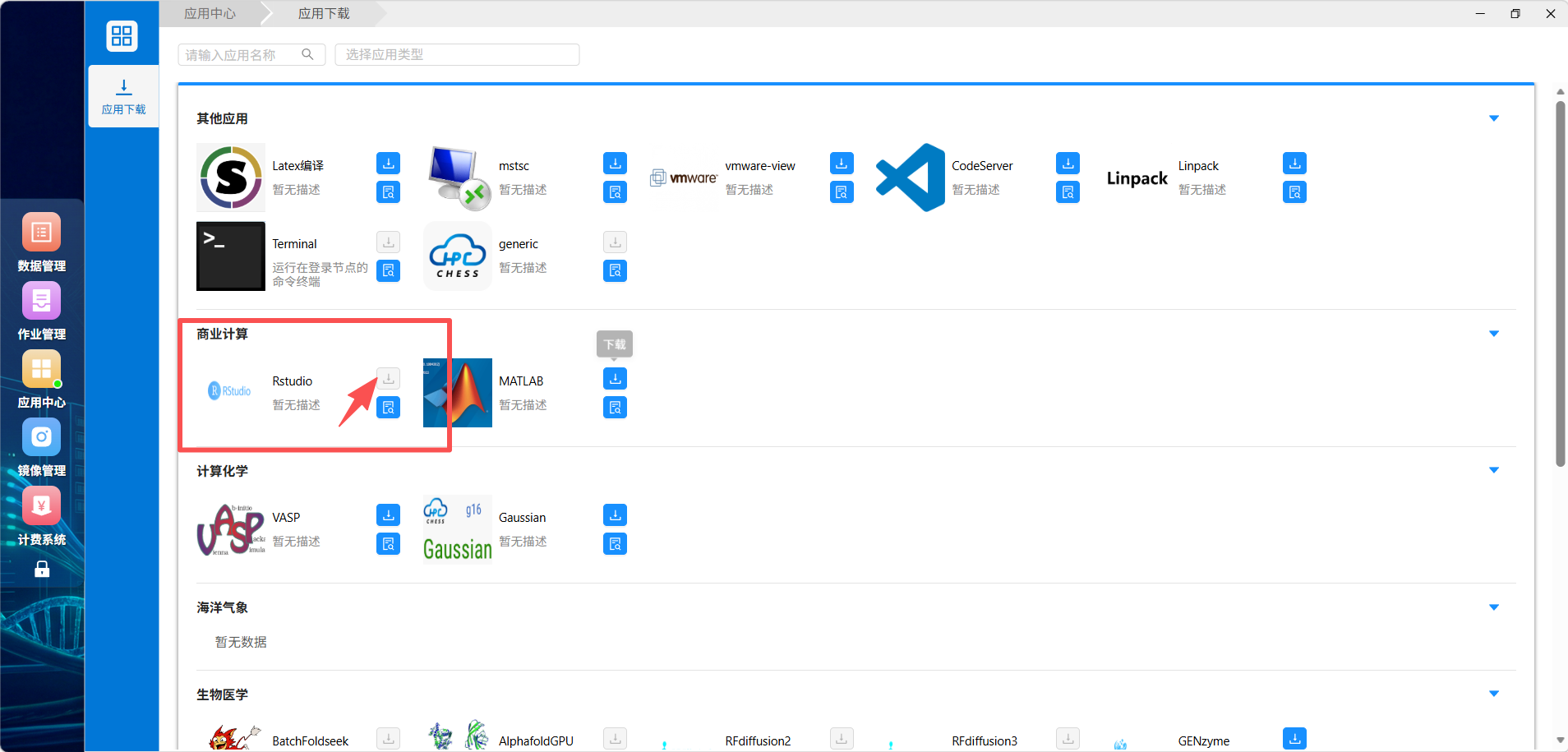This screenshot has width=1568, height=752.
Task: Click the vertical scrollbar thumb
Action: [1560, 284]
